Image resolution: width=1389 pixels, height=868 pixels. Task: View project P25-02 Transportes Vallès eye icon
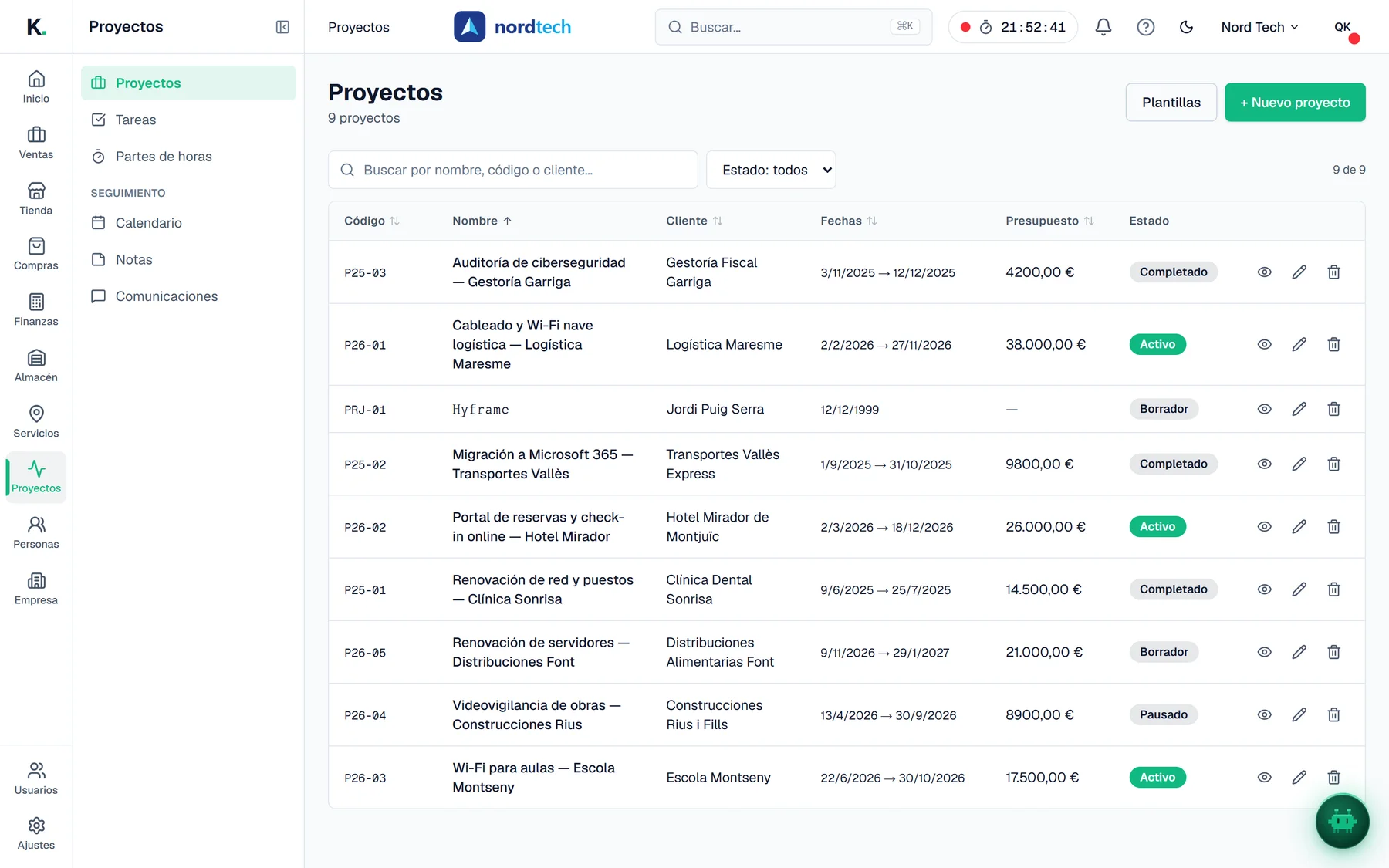(1264, 464)
